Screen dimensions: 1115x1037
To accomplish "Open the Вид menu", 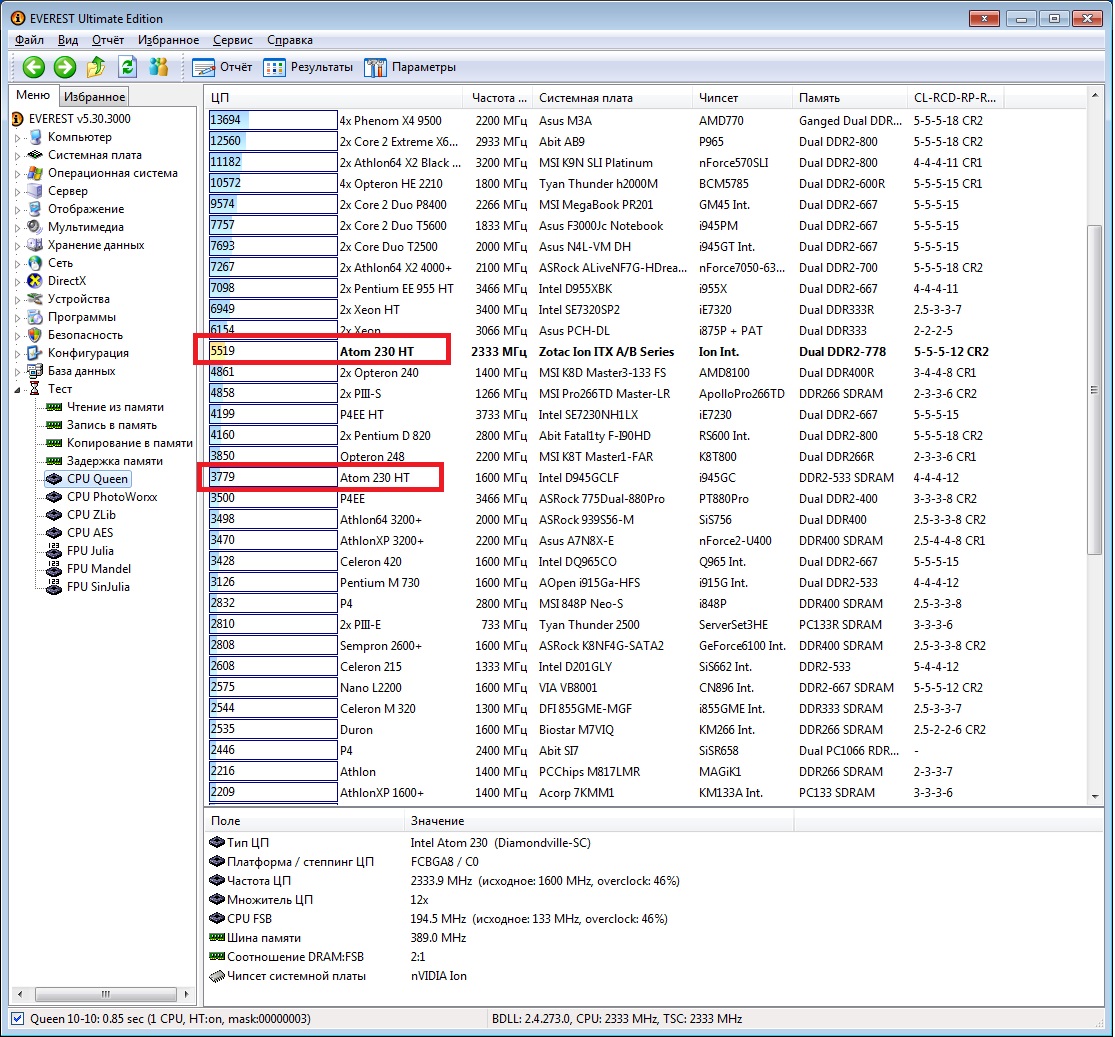I will point(68,40).
